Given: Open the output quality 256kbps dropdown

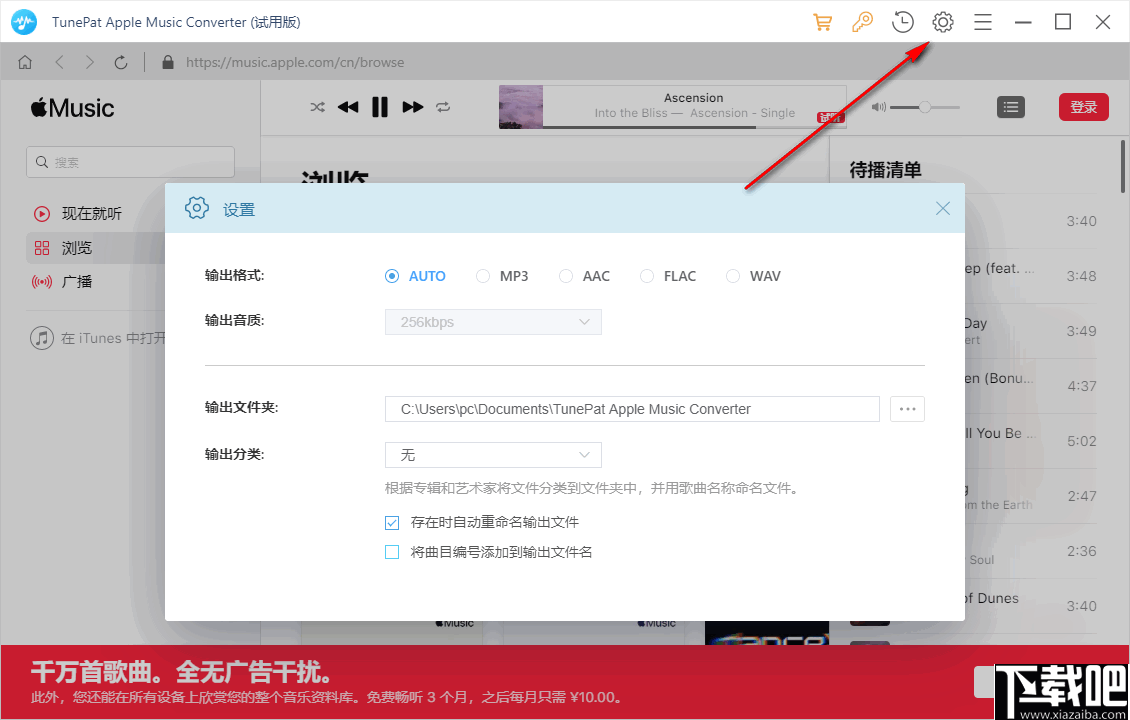Looking at the screenshot, I should (x=492, y=321).
